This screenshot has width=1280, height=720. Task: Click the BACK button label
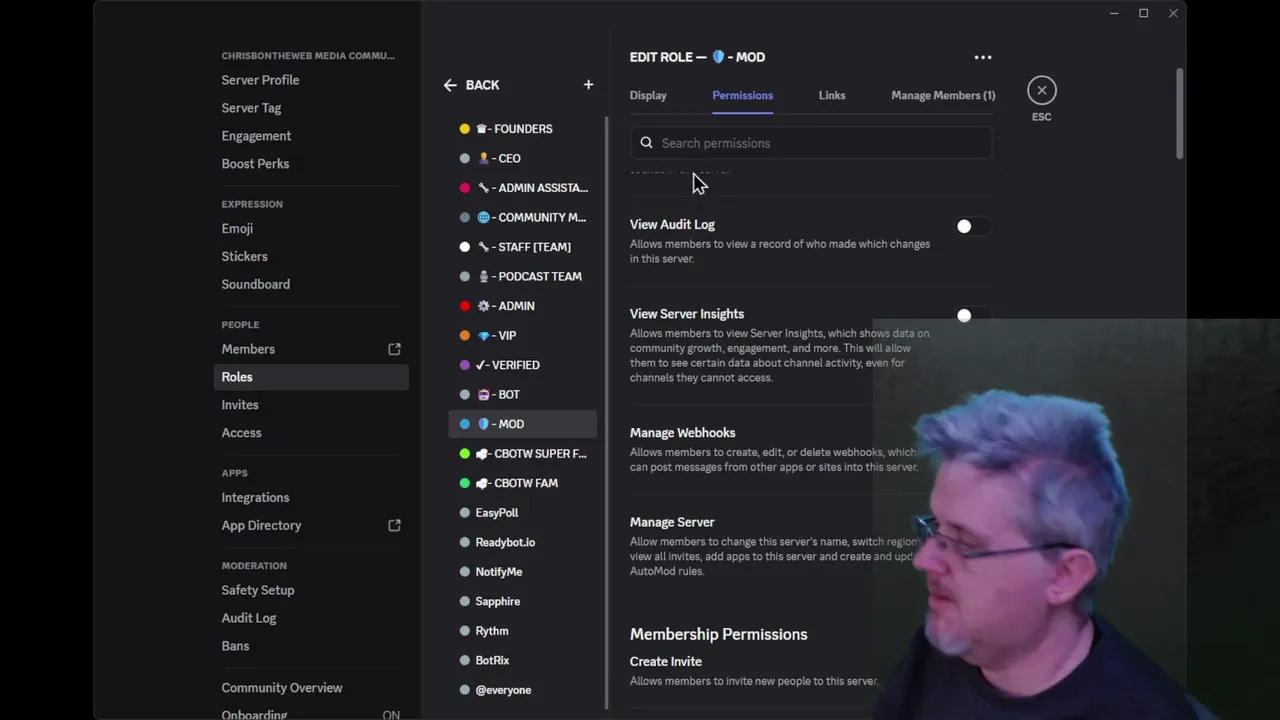pyautogui.click(x=482, y=85)
